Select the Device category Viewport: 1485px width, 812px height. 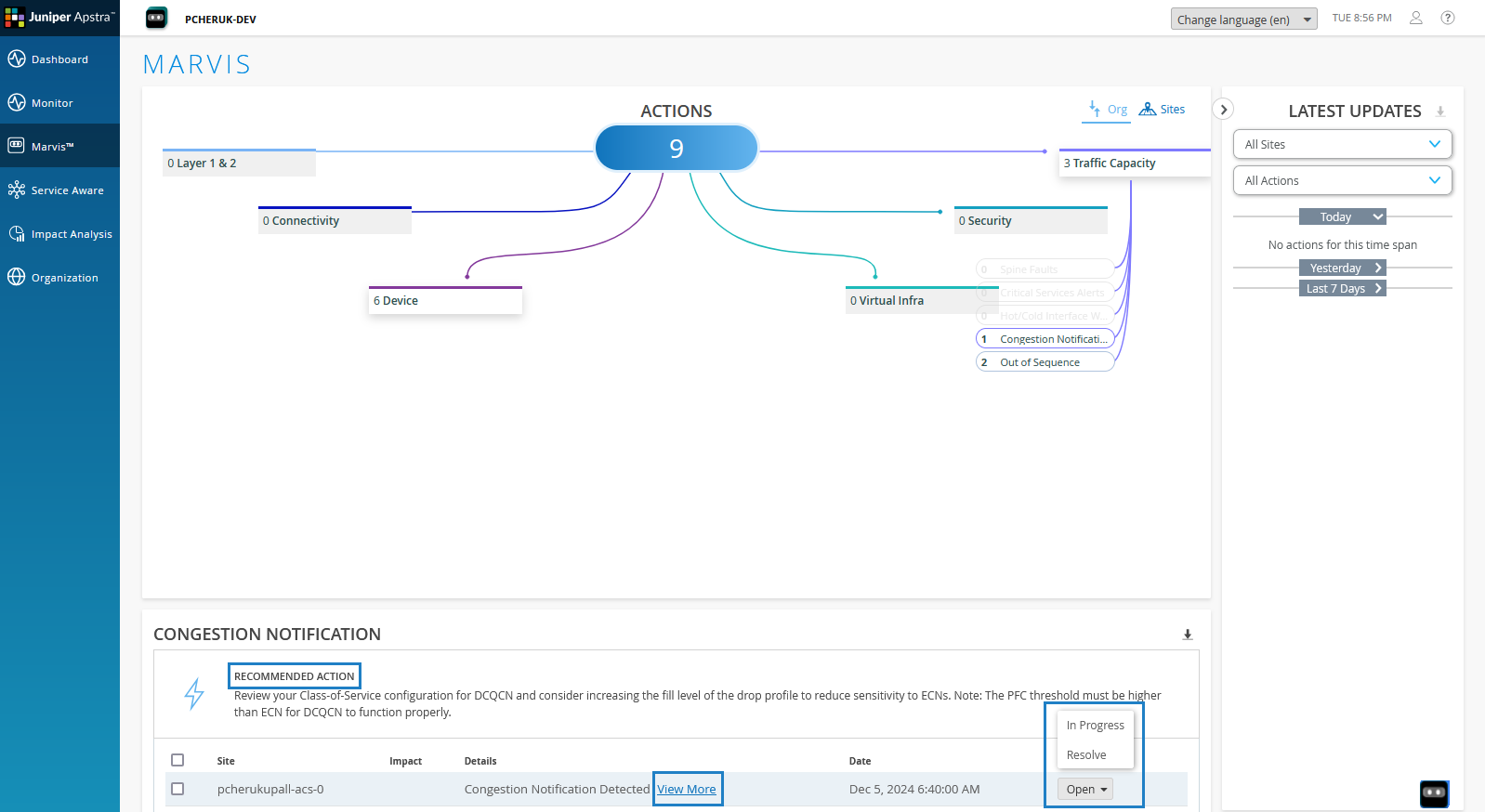coord(445,300)
